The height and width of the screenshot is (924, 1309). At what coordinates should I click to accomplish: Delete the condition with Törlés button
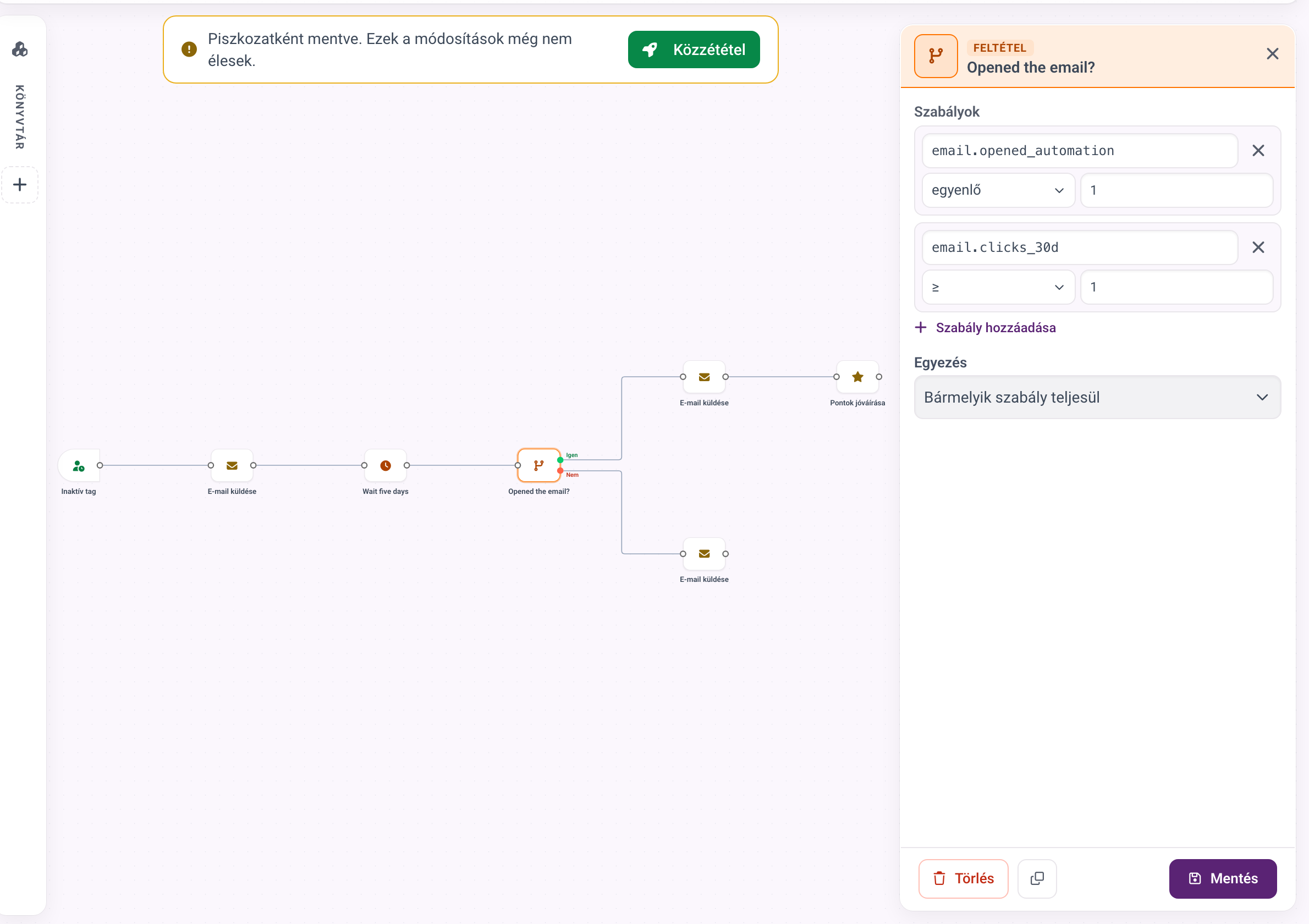963,878
